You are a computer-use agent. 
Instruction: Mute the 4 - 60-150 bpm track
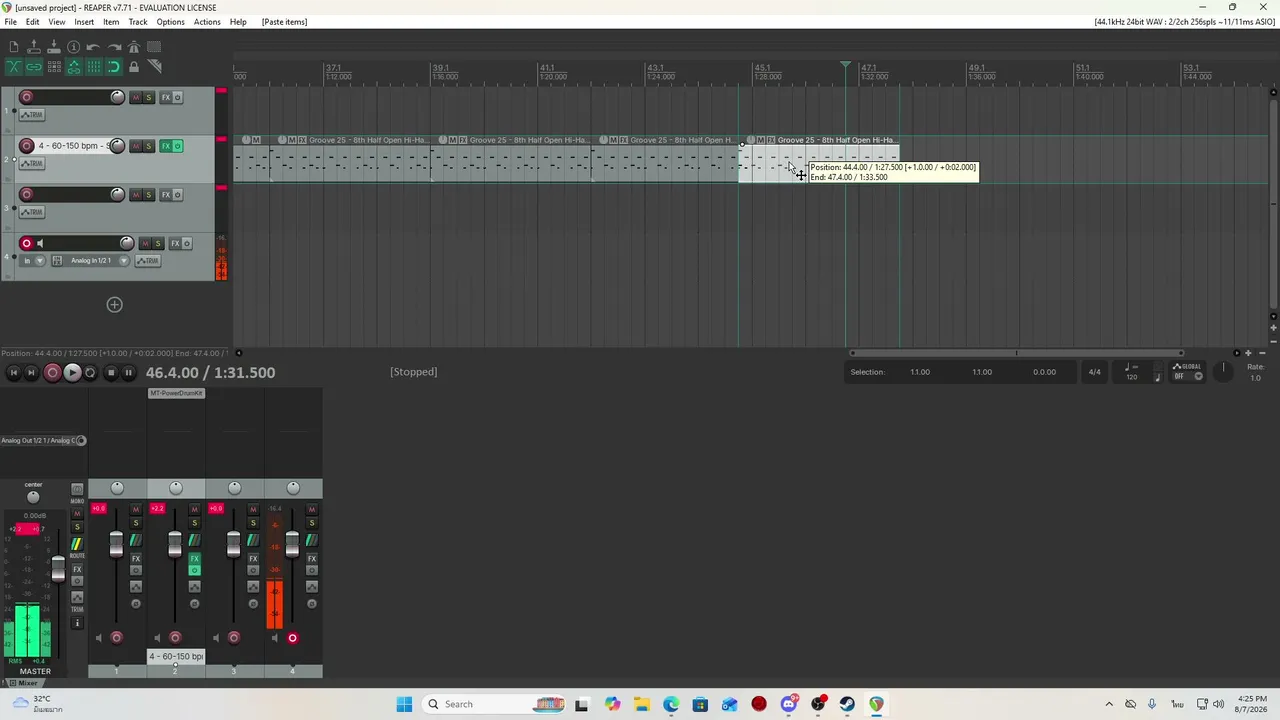coord(135,146)
